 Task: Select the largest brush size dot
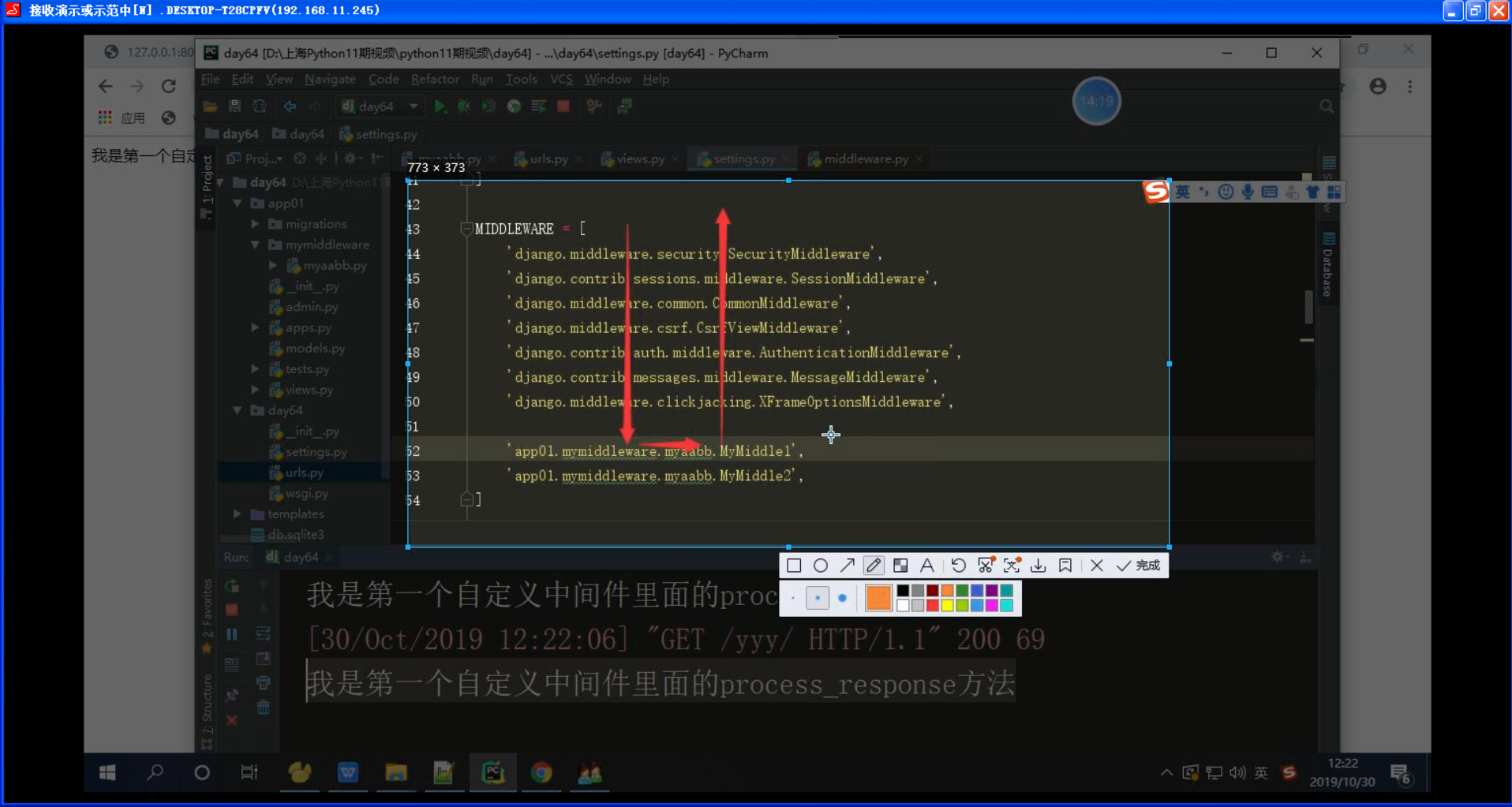click(842, 599)
